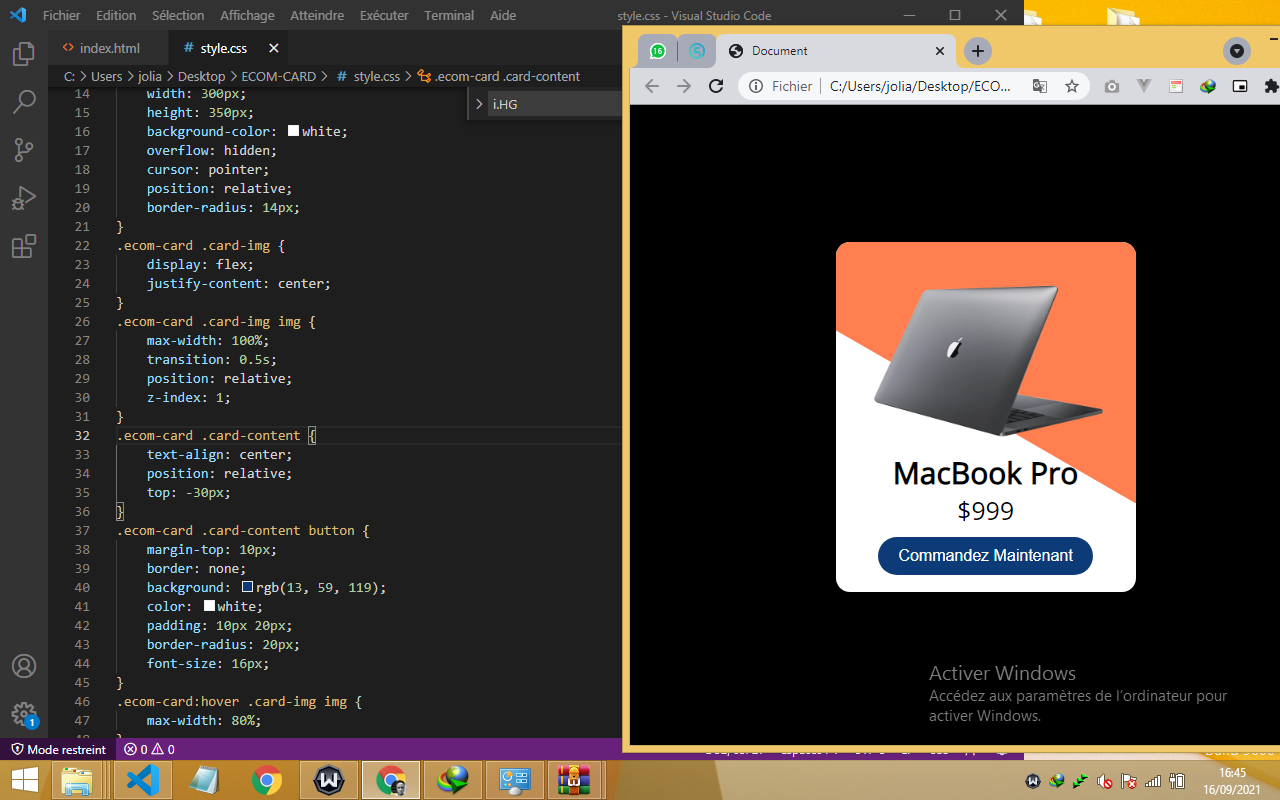
Task: Open the errors and warnings status indicator
Action: pyautogui.click(x=149, y=749)
